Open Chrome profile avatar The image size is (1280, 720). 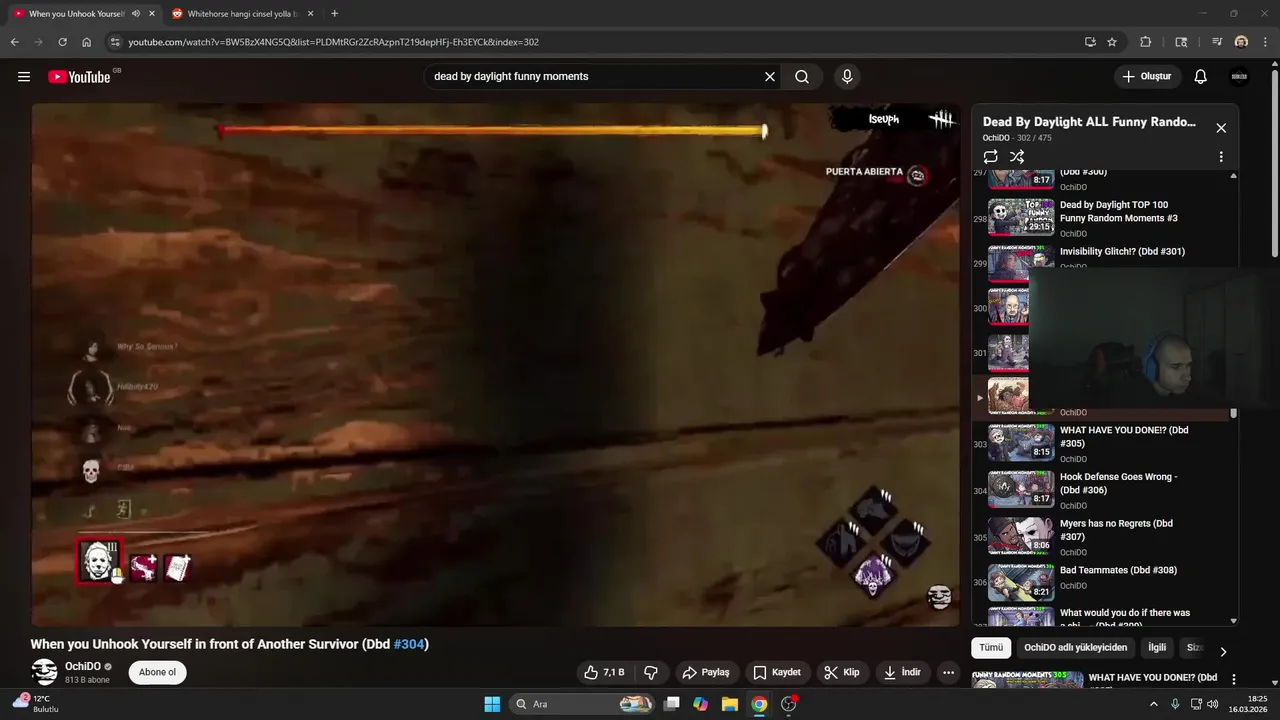[1241, 42]
